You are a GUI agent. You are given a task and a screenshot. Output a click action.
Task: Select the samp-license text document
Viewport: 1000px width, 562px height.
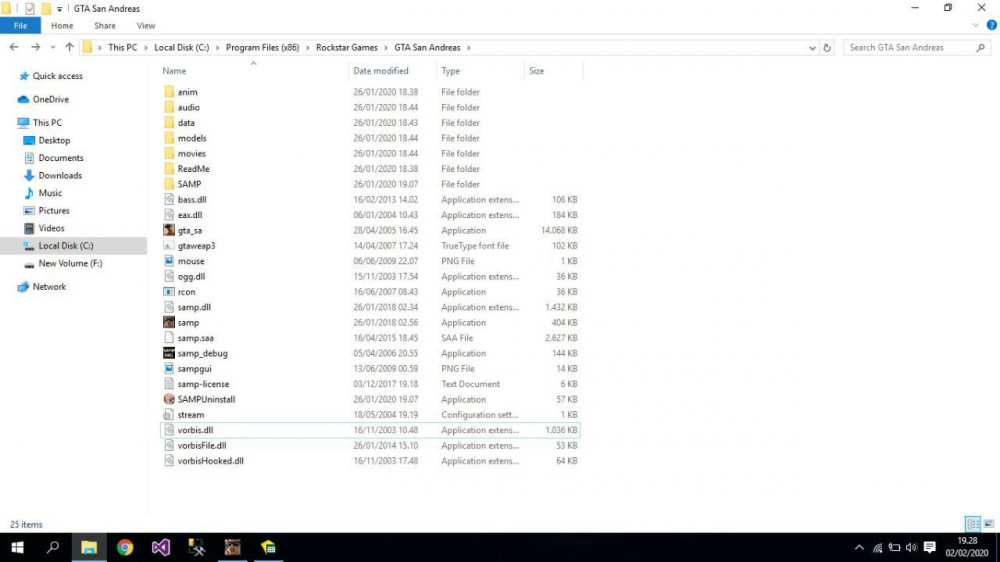[203, 384]
